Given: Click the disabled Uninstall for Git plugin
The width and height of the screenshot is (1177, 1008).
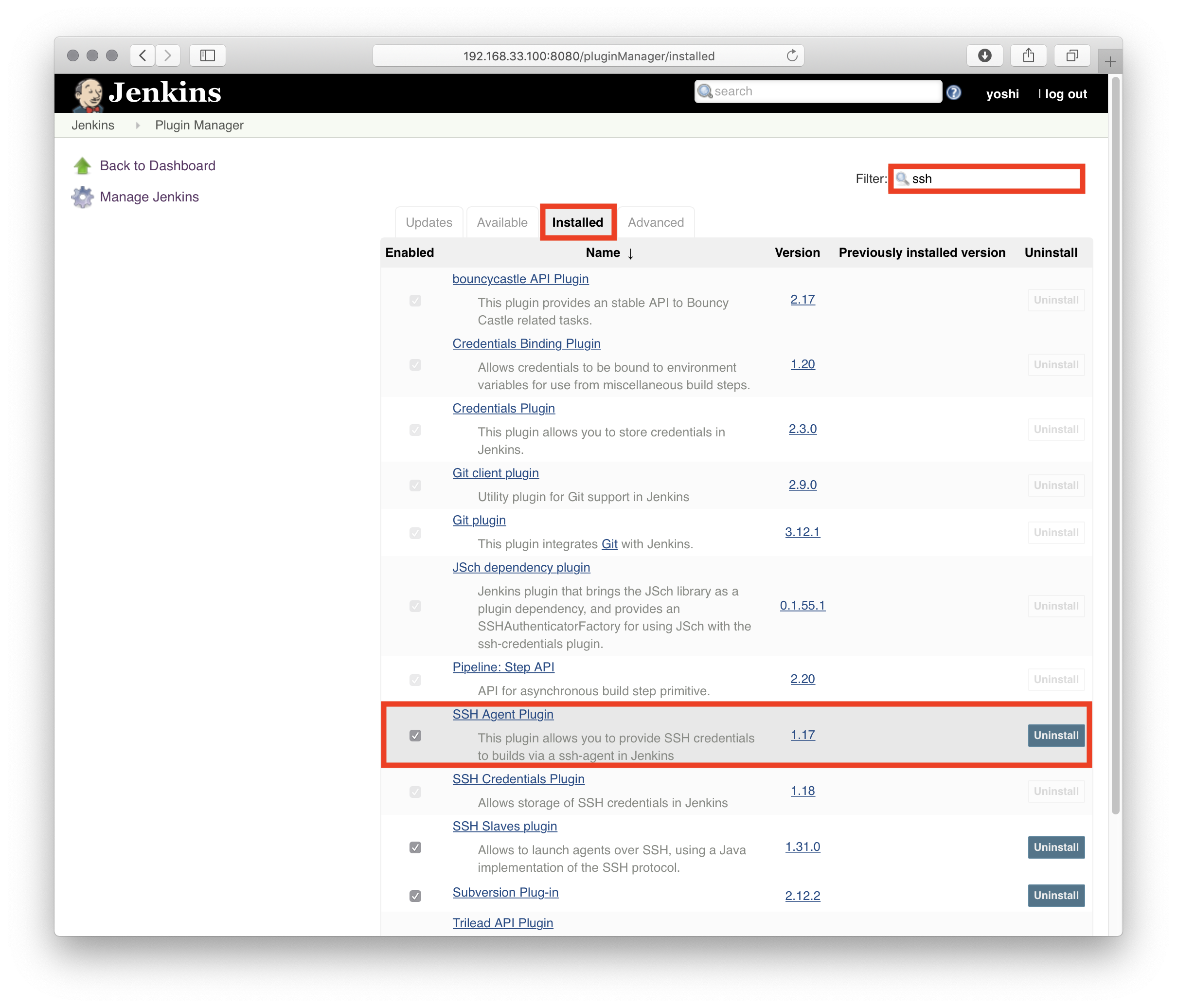Looking at the screenshot, I should pos(1056,533).
